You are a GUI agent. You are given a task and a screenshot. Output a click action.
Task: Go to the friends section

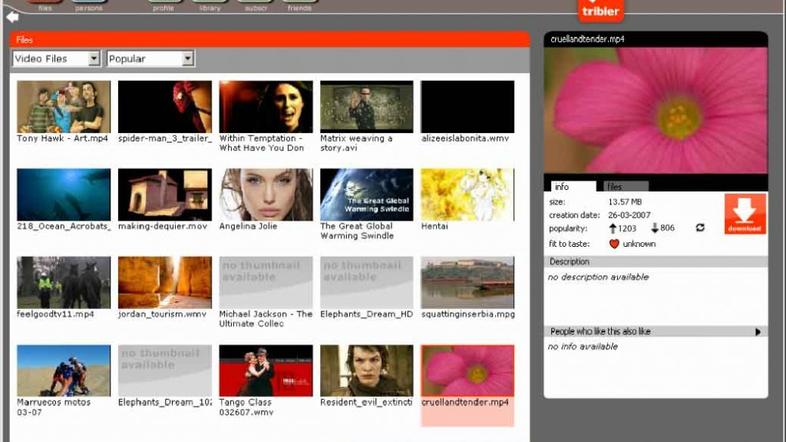(x=299, y=5)
